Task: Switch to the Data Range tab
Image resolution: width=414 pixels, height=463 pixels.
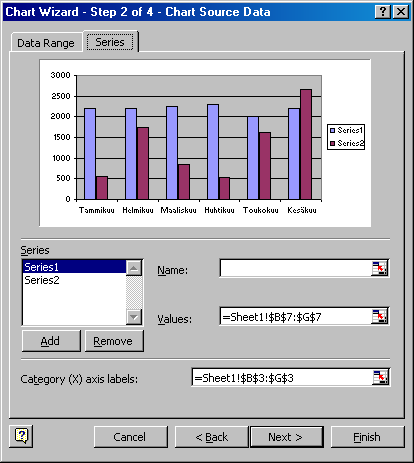Action: (46, 43)
